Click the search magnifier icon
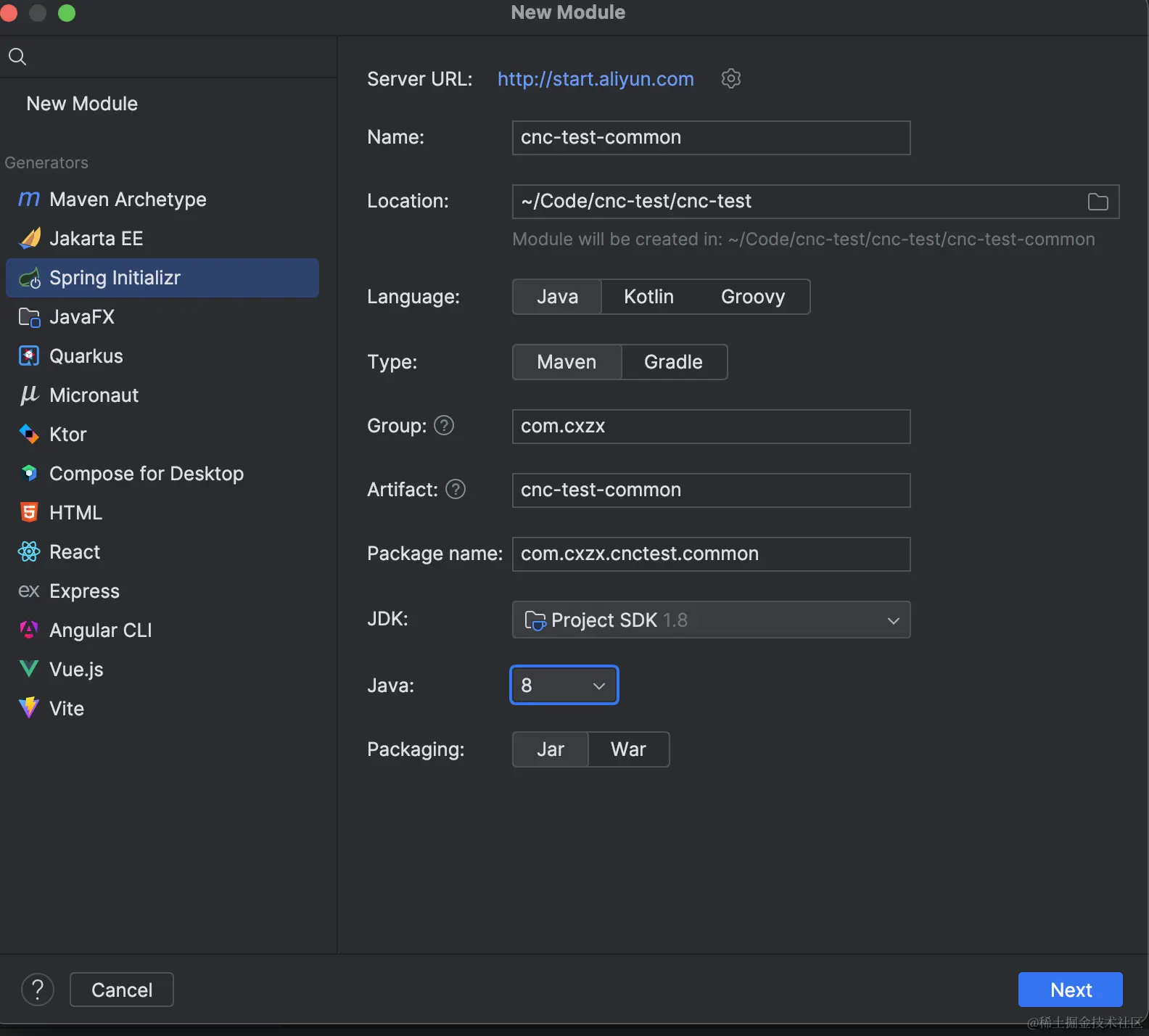Image resolution: width=1149 pixels, height=1036 pixels. tap(17, 57)
